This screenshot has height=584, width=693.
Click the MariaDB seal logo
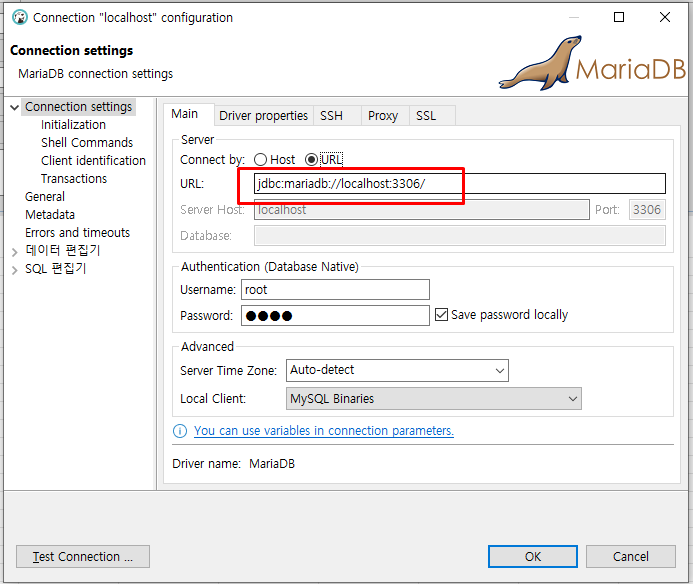pyautogui.click(x=541, y=63)
